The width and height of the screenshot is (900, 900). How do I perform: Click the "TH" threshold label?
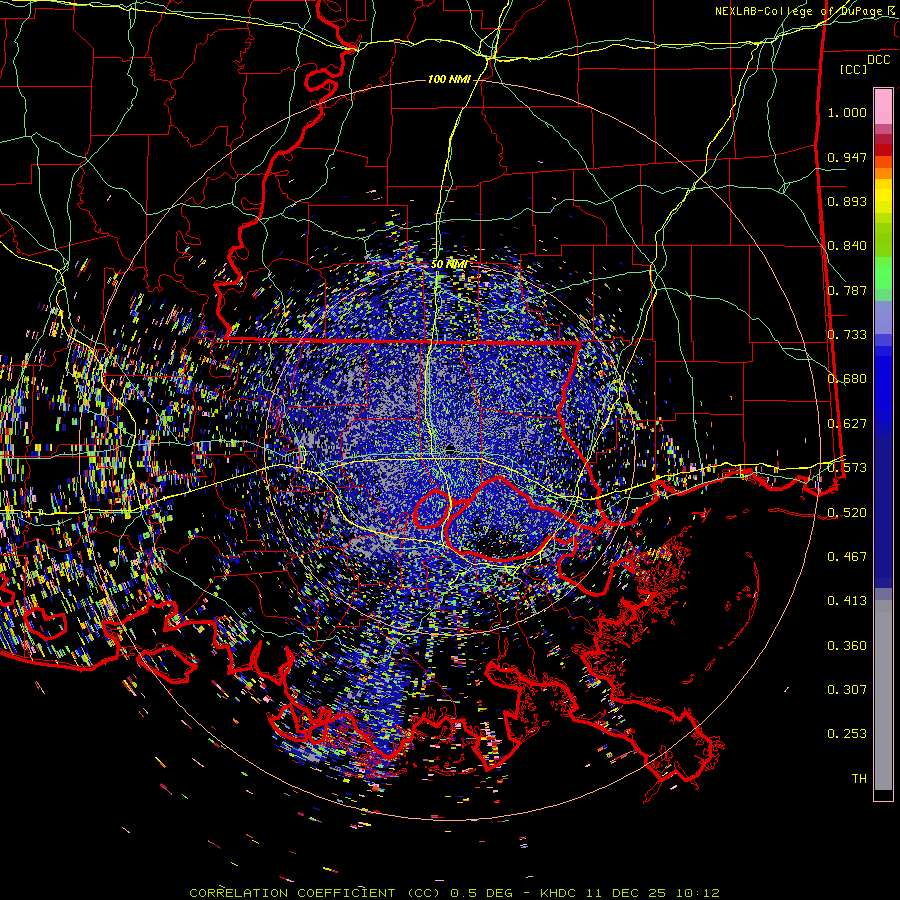tap(859, 779)
